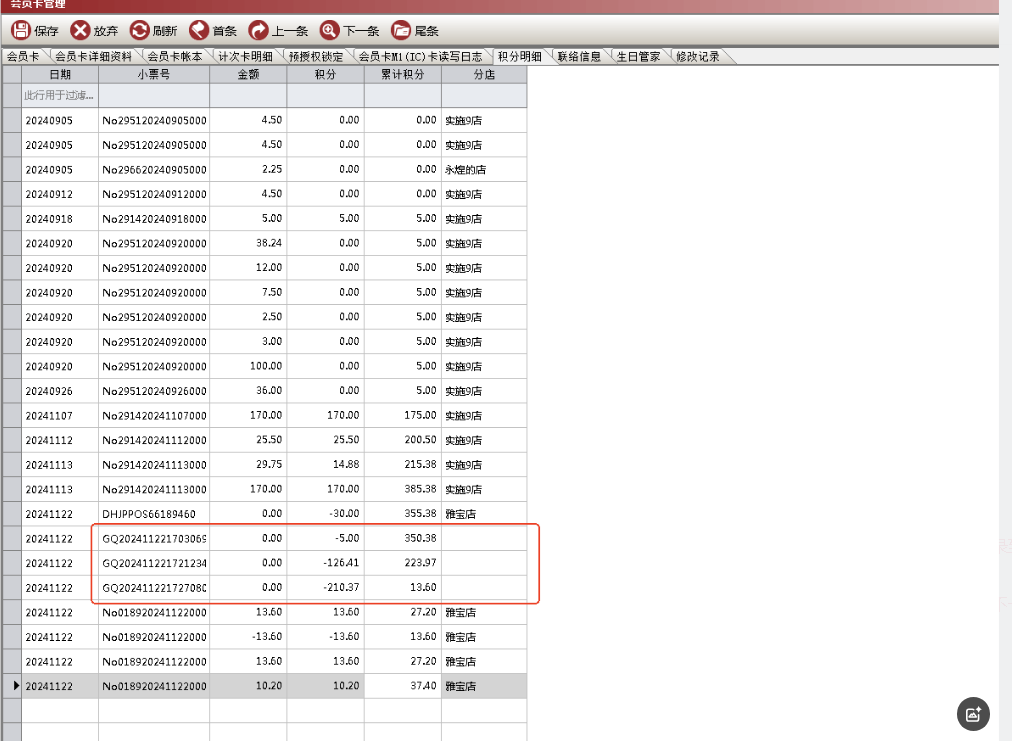Open the 会员卡帐本 tab
The width and height of the screenshot is (1012, 741).
tap(174, 57)
